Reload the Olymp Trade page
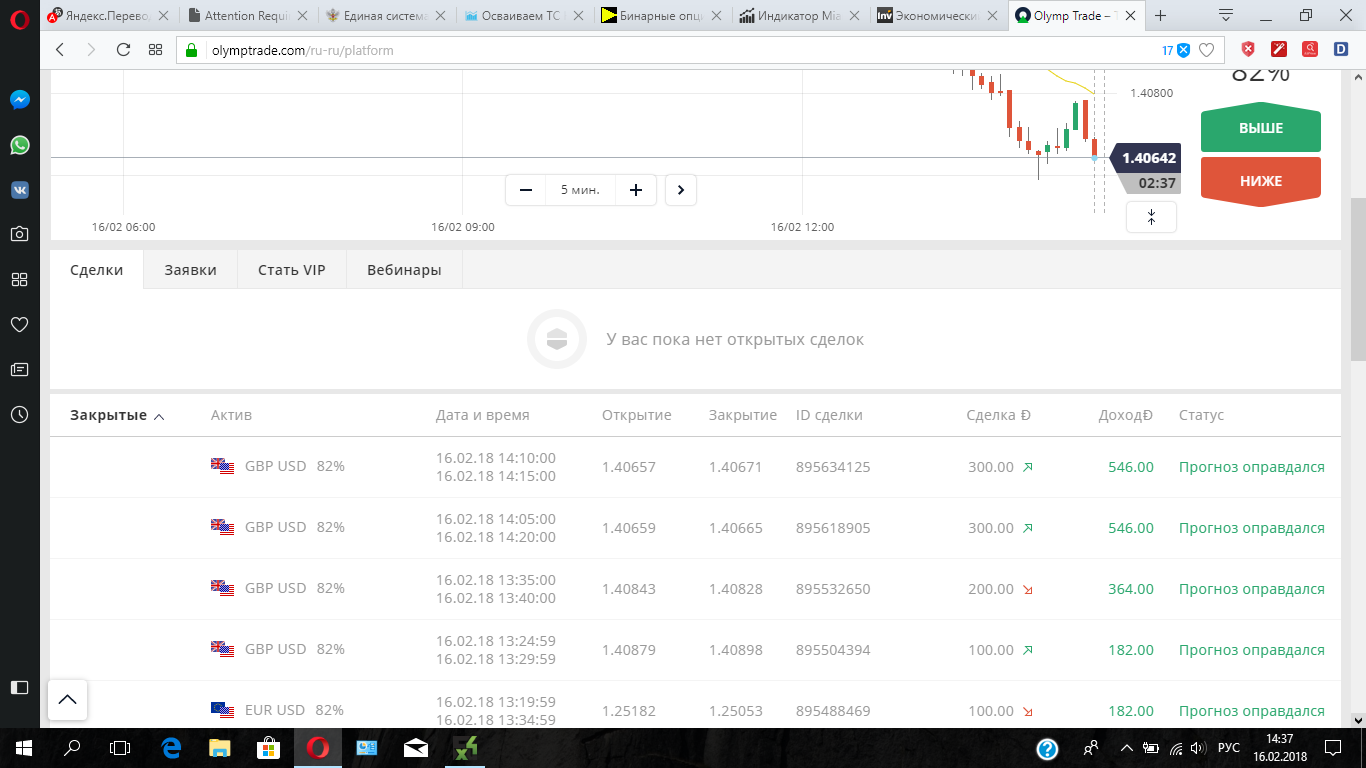 pos(123,50)
